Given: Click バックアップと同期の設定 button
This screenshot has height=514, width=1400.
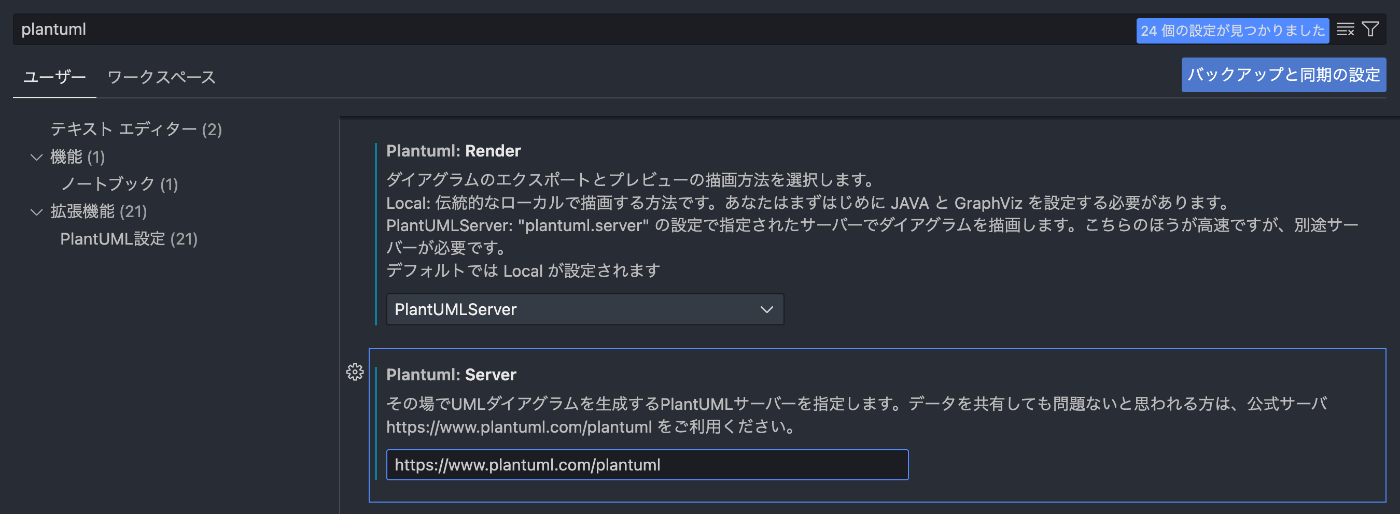Looking at the screenshot, I should click(x=1284, y=75).
